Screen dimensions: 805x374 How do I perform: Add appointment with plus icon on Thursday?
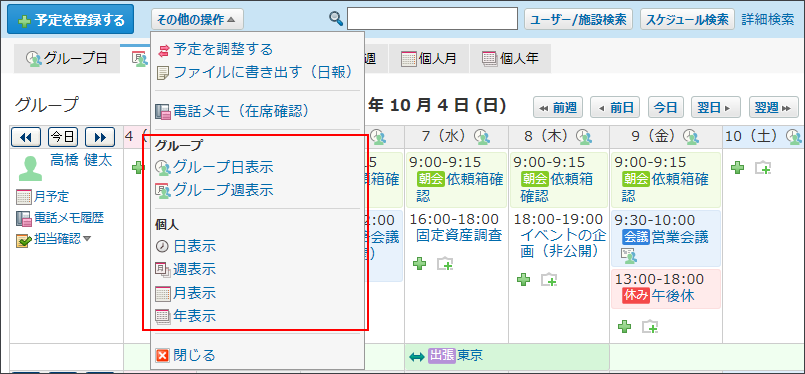523,280
